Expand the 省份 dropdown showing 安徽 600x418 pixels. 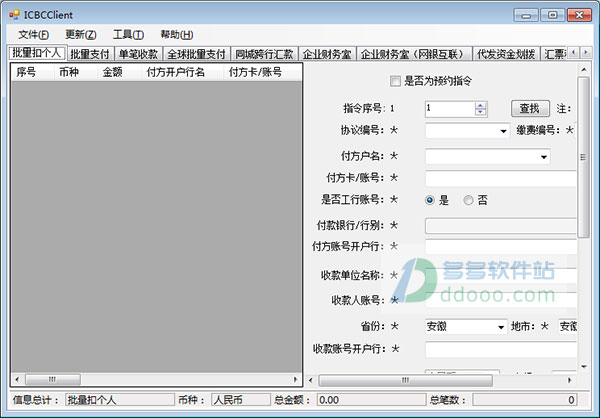point(501,327)
